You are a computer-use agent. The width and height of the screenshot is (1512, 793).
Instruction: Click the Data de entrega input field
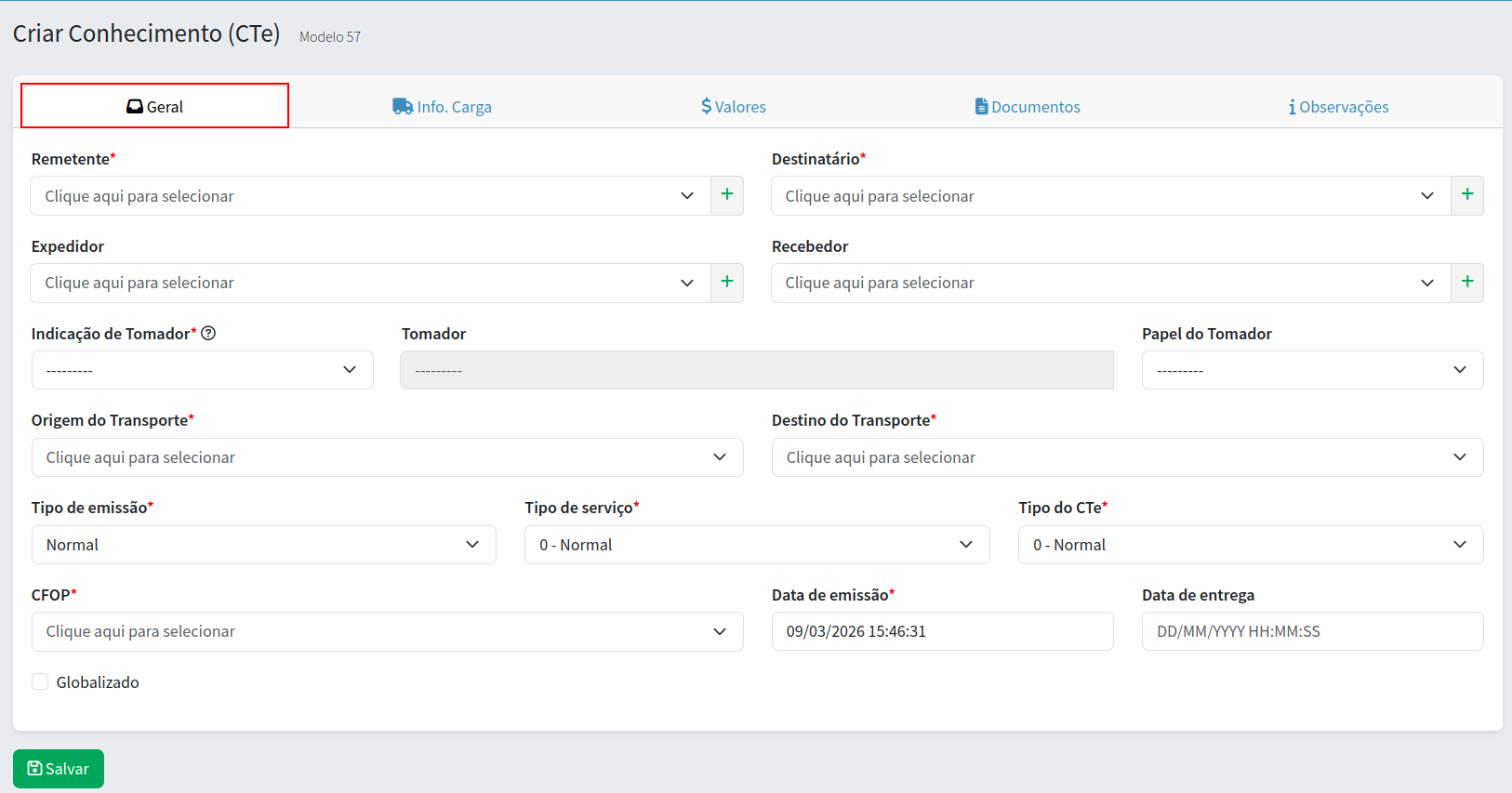[x=1311, y=632]
